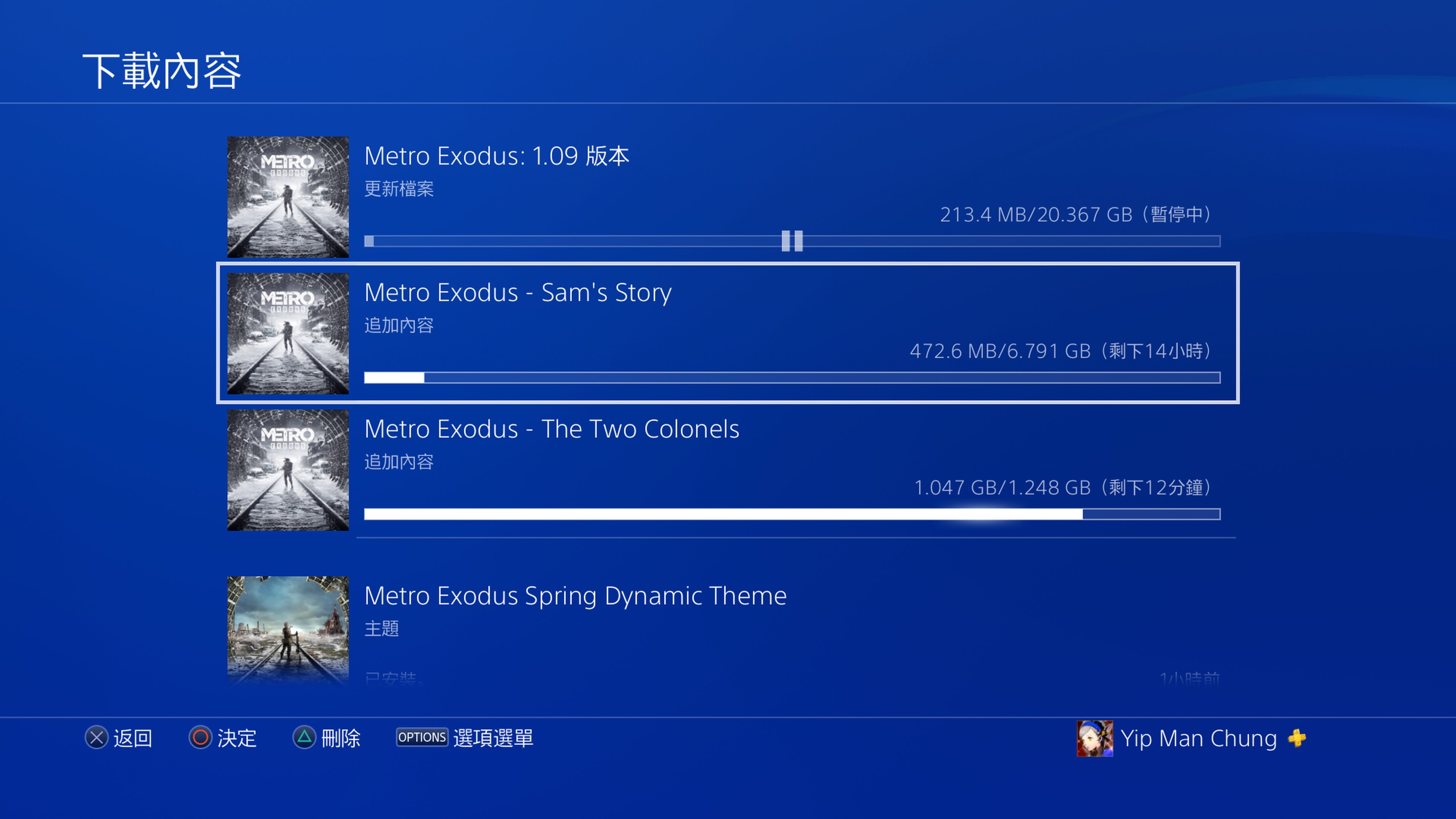Screen dimensions: 1456x819
Task: Select The Two Colonels cover thumbnail
Action: (x=288, y=470)
